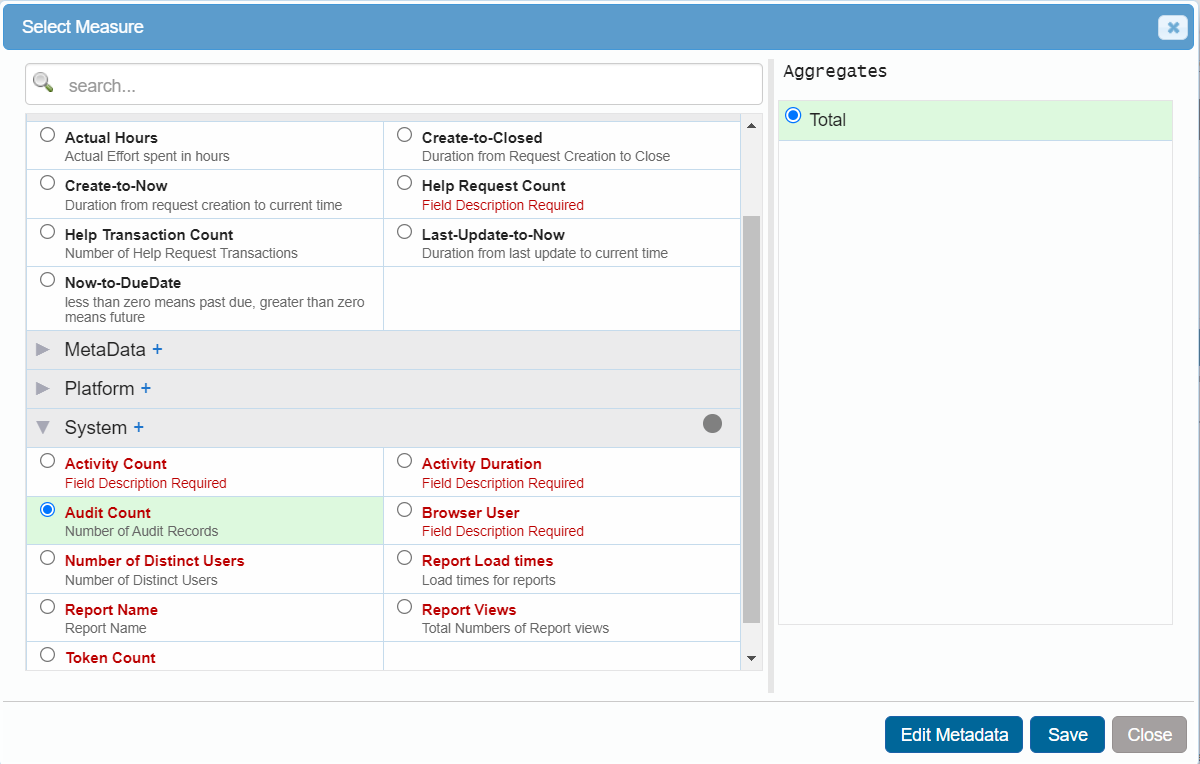1200x764 pixels.
Task: Select the Browser User radio button
Action: pyautogui.click(x=404, y=510)
